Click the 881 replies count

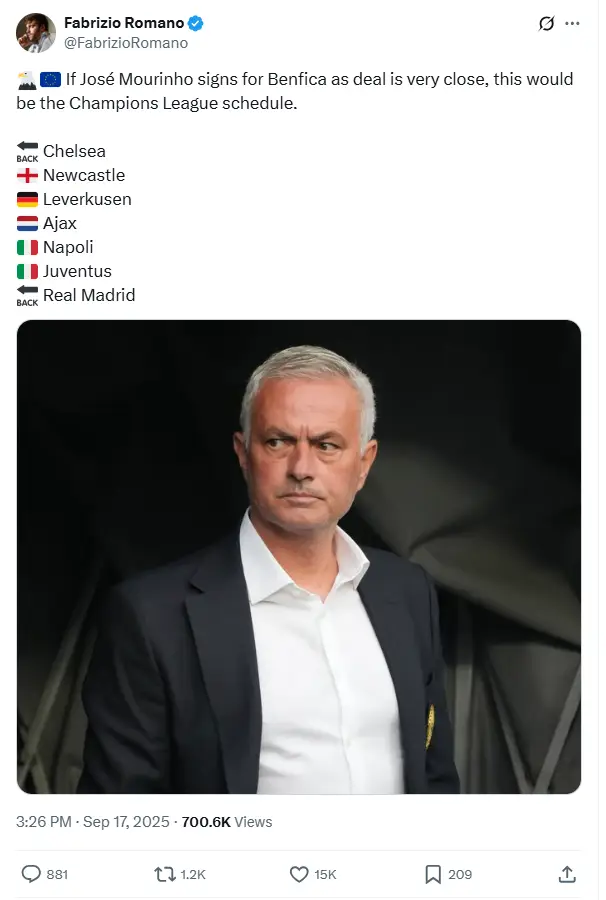[57, 874]
